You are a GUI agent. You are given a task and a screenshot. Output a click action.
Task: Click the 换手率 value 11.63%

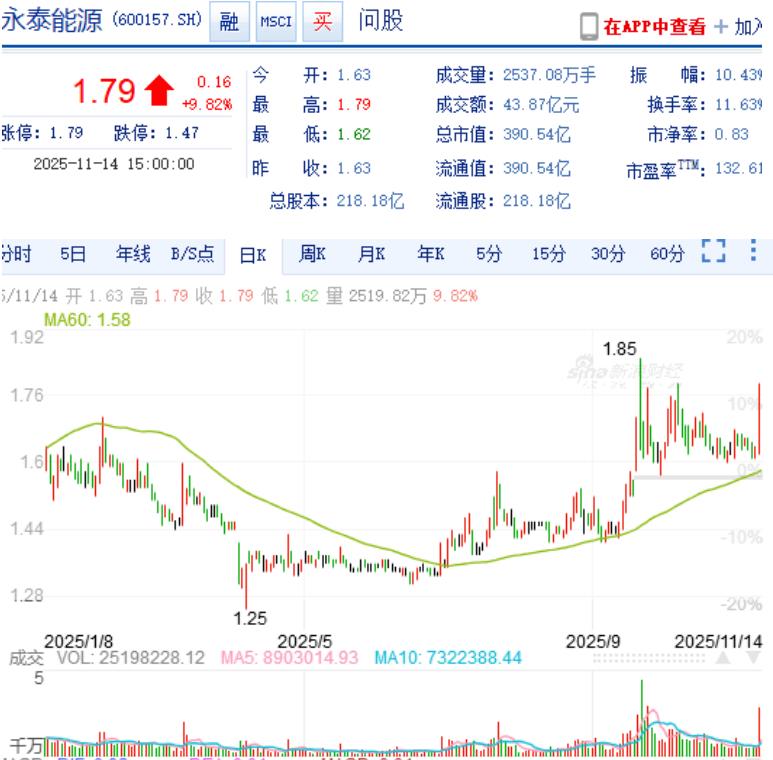coord(738,104)
